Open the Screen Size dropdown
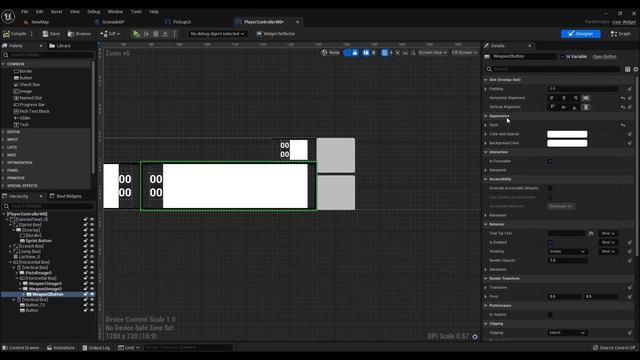This screenshot has height=360, width=640. click(x=432, y=53)
